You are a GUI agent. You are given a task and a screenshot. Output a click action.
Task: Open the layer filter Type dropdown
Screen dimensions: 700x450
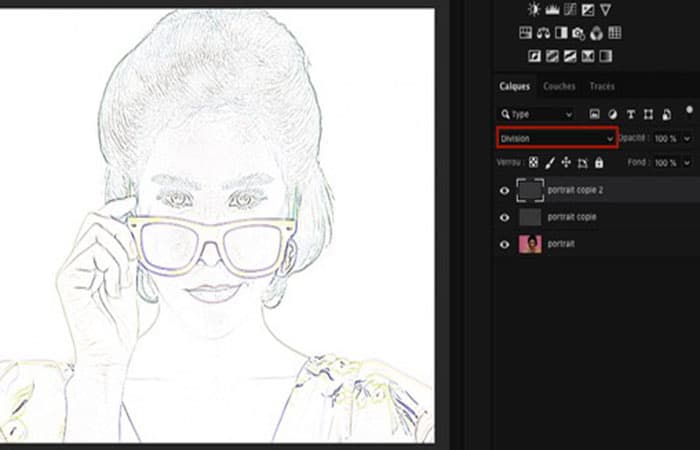tap(536, 114)
